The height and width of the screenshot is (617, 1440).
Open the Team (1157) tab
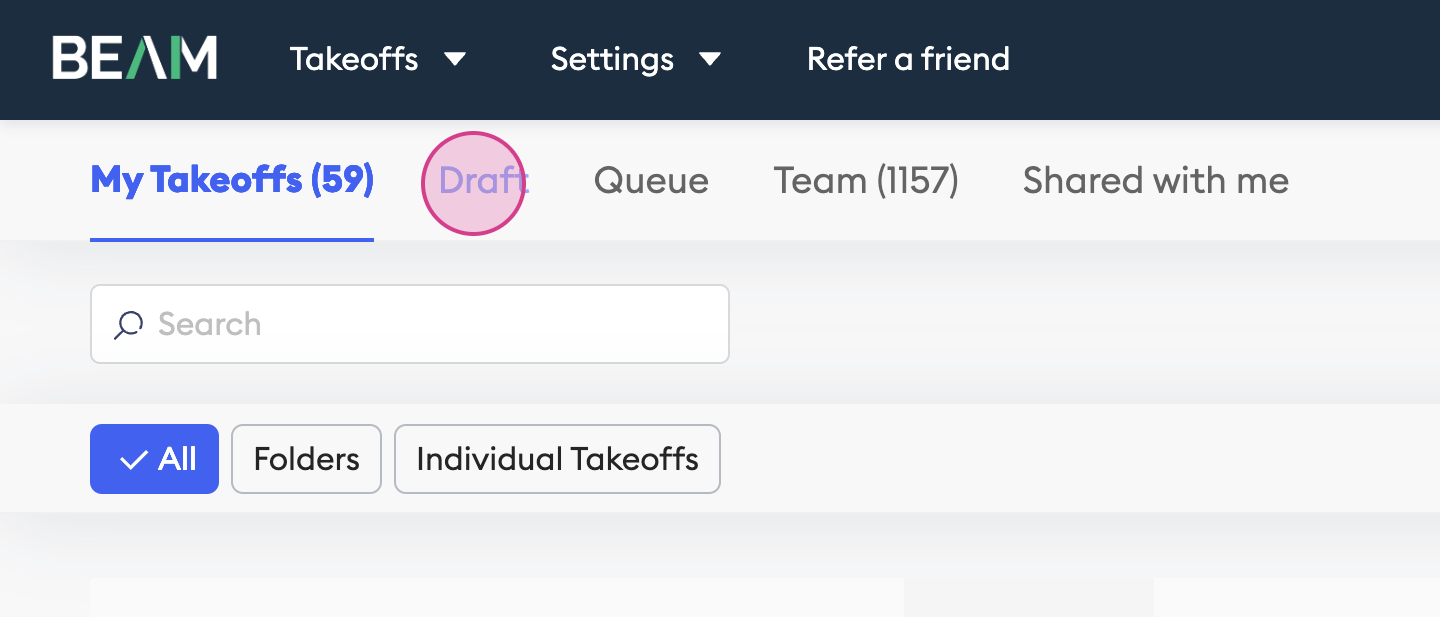click(x=866, y=180)
